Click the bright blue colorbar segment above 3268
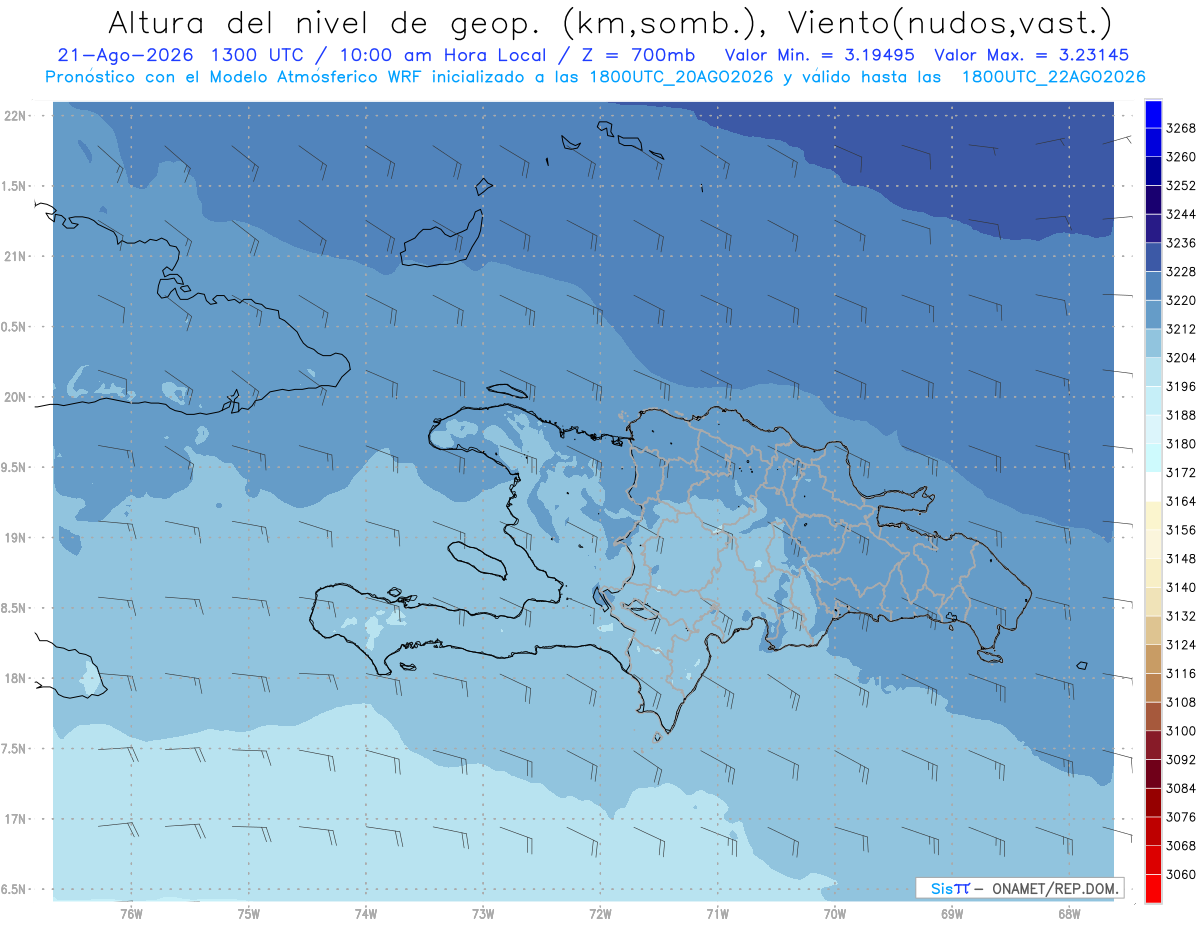The width and height of the screenshot is (1200, 927). (x=1153, y=113)
